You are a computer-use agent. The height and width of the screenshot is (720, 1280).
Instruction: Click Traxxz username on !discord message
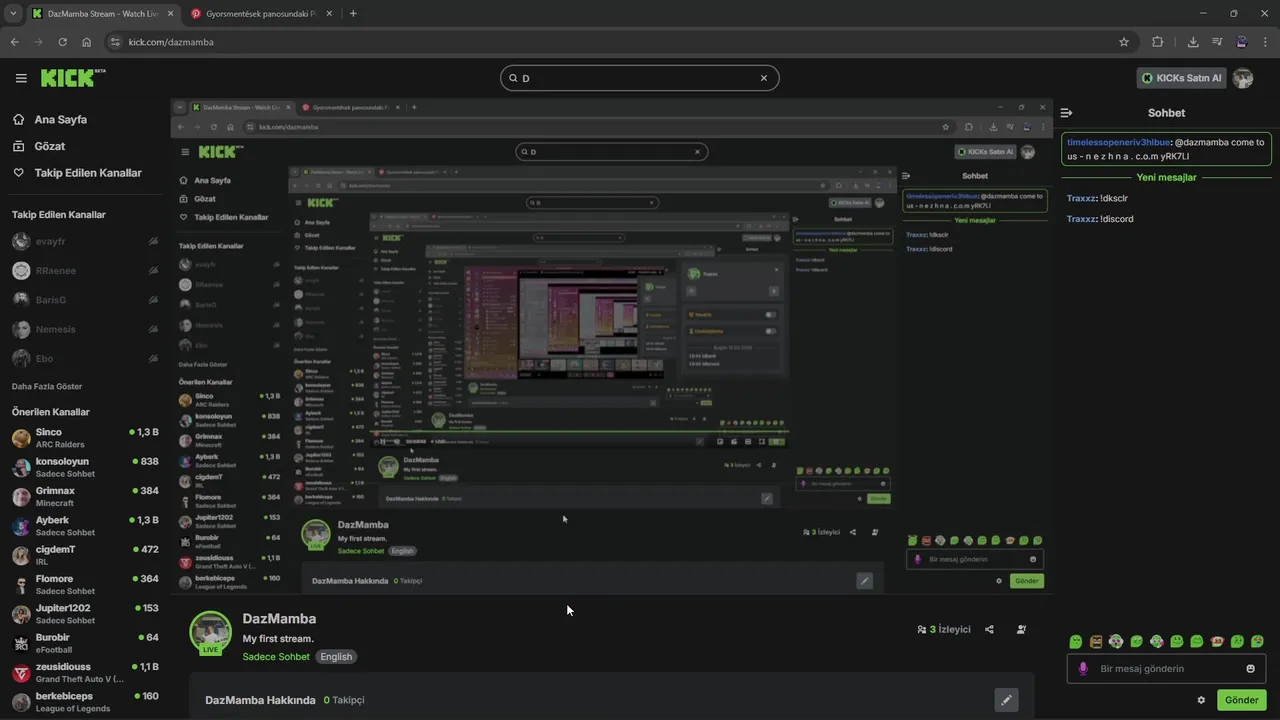point(1081,219)
